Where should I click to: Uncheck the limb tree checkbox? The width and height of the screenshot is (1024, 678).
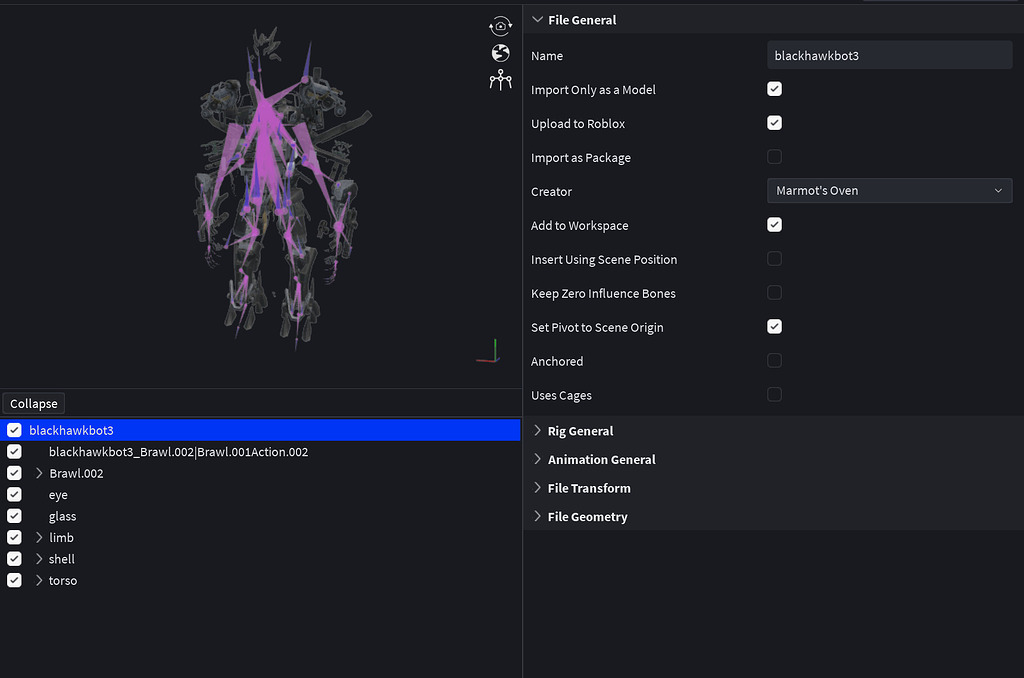(x=14, y=538)
